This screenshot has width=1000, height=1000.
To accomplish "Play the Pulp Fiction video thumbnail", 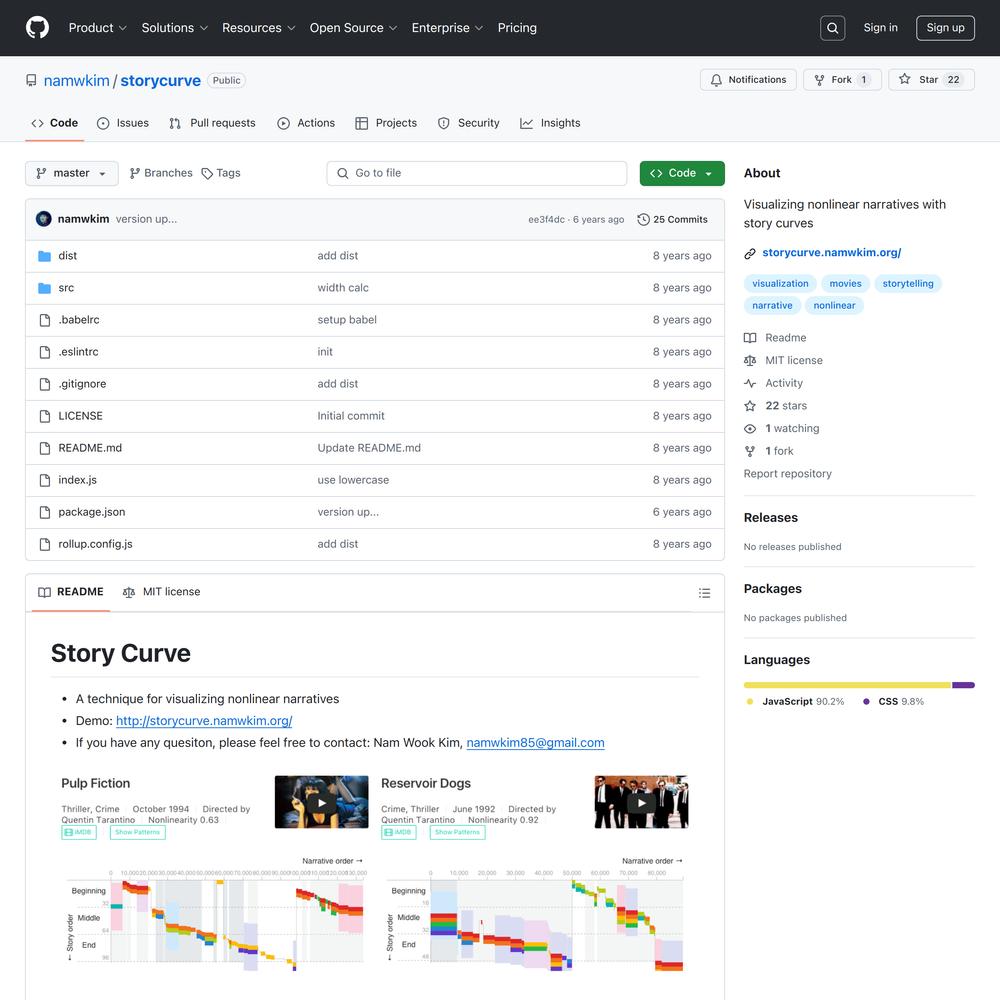I will pos(321,802).
